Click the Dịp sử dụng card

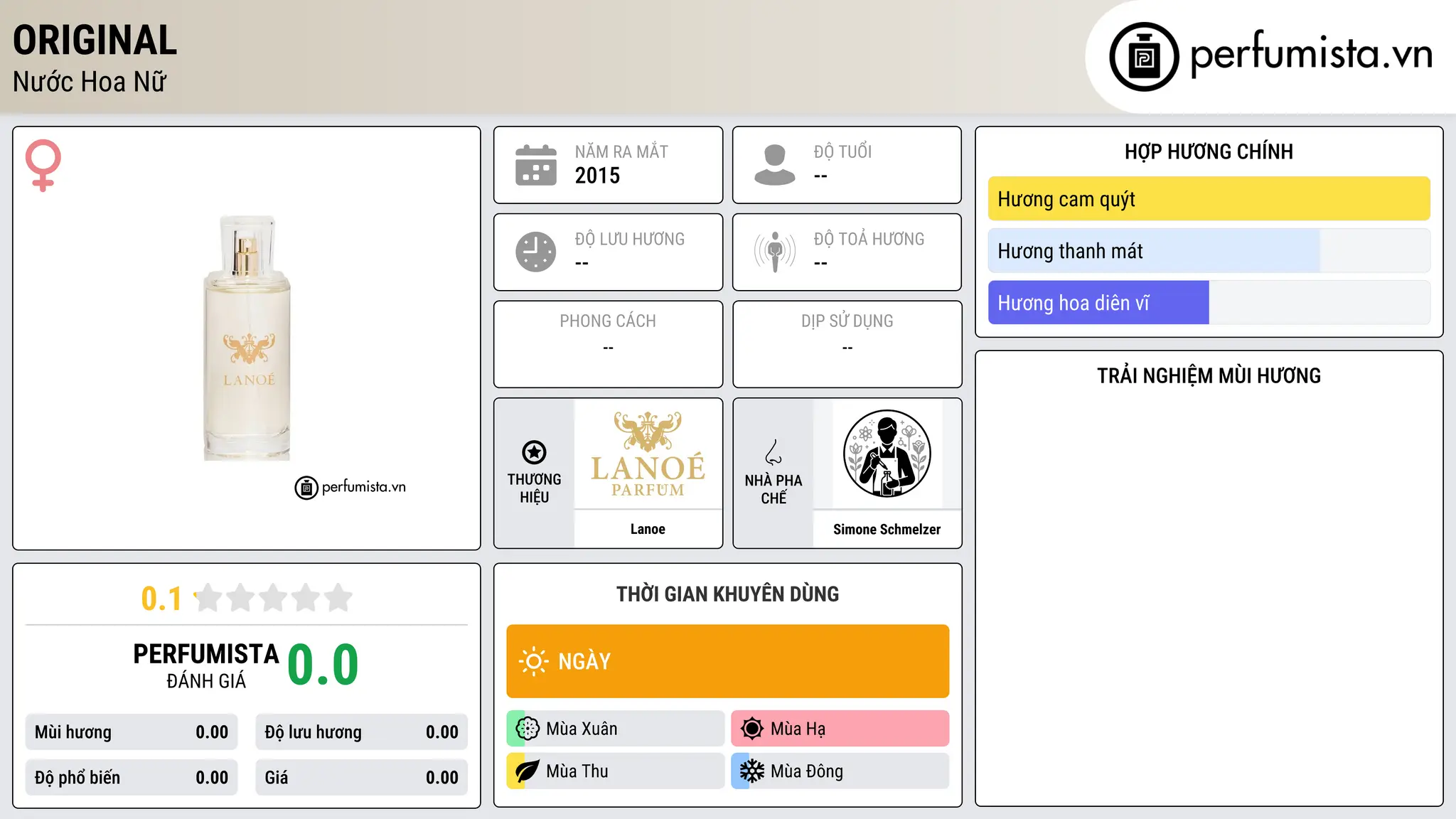(847, 344)
